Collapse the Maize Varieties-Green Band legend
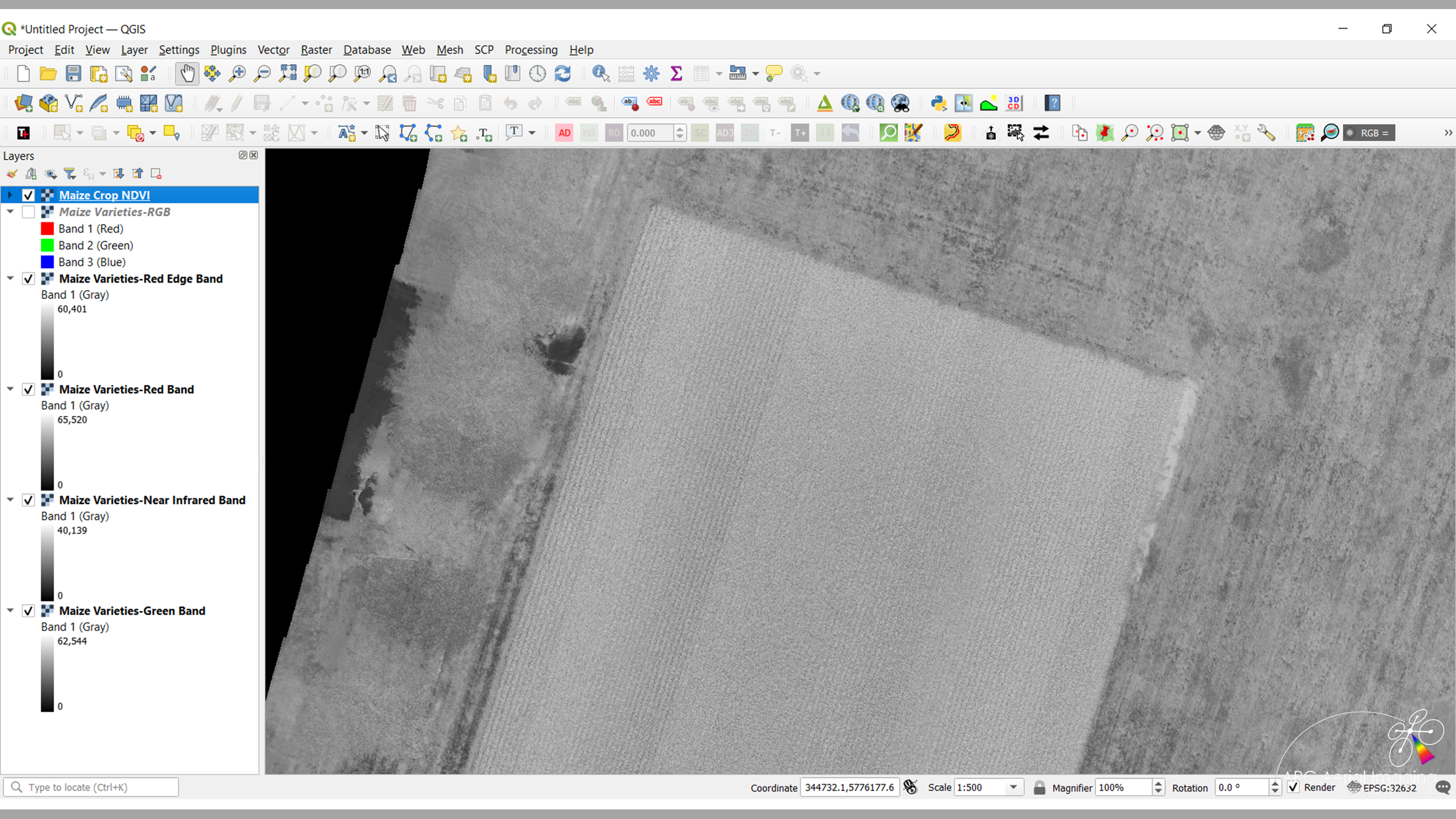Screen dimensions: 1456x819 pyautogui.click(x=10, y=610)
